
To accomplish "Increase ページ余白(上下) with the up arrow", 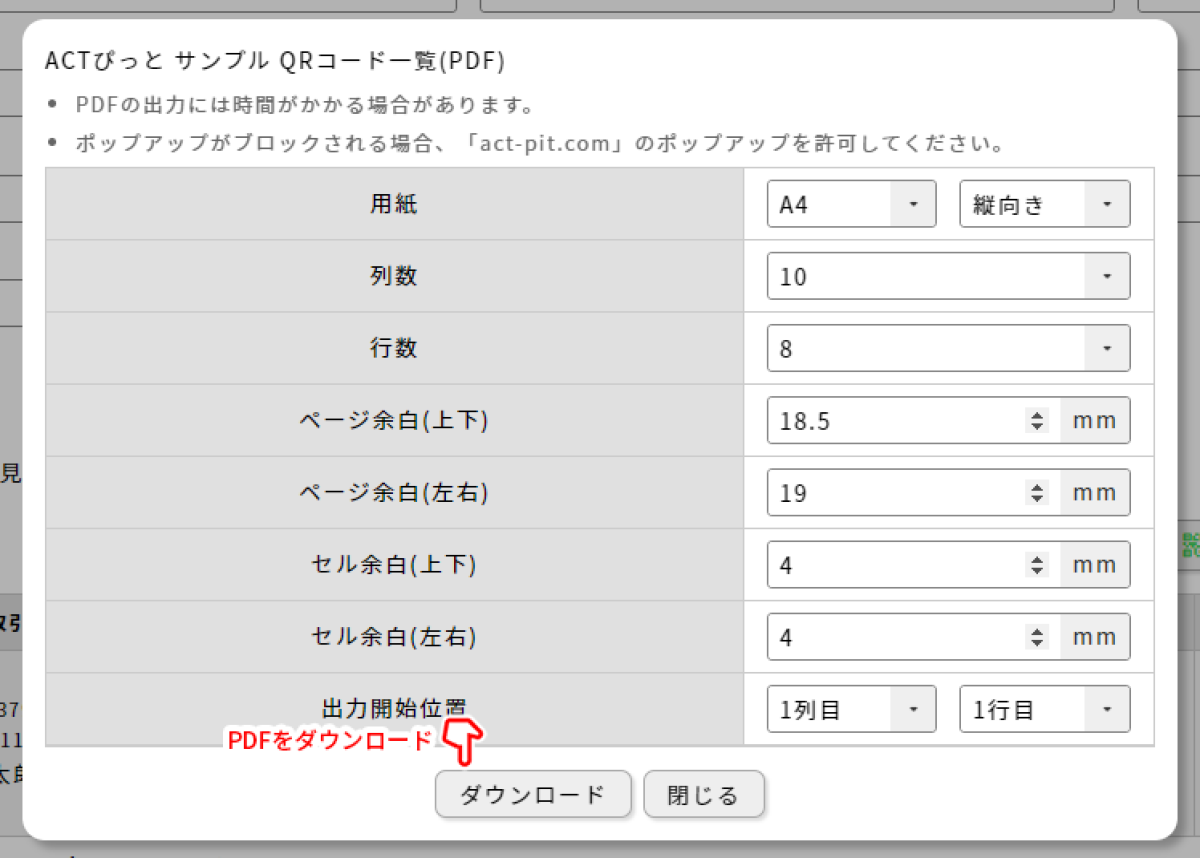I will [1037, 415].
